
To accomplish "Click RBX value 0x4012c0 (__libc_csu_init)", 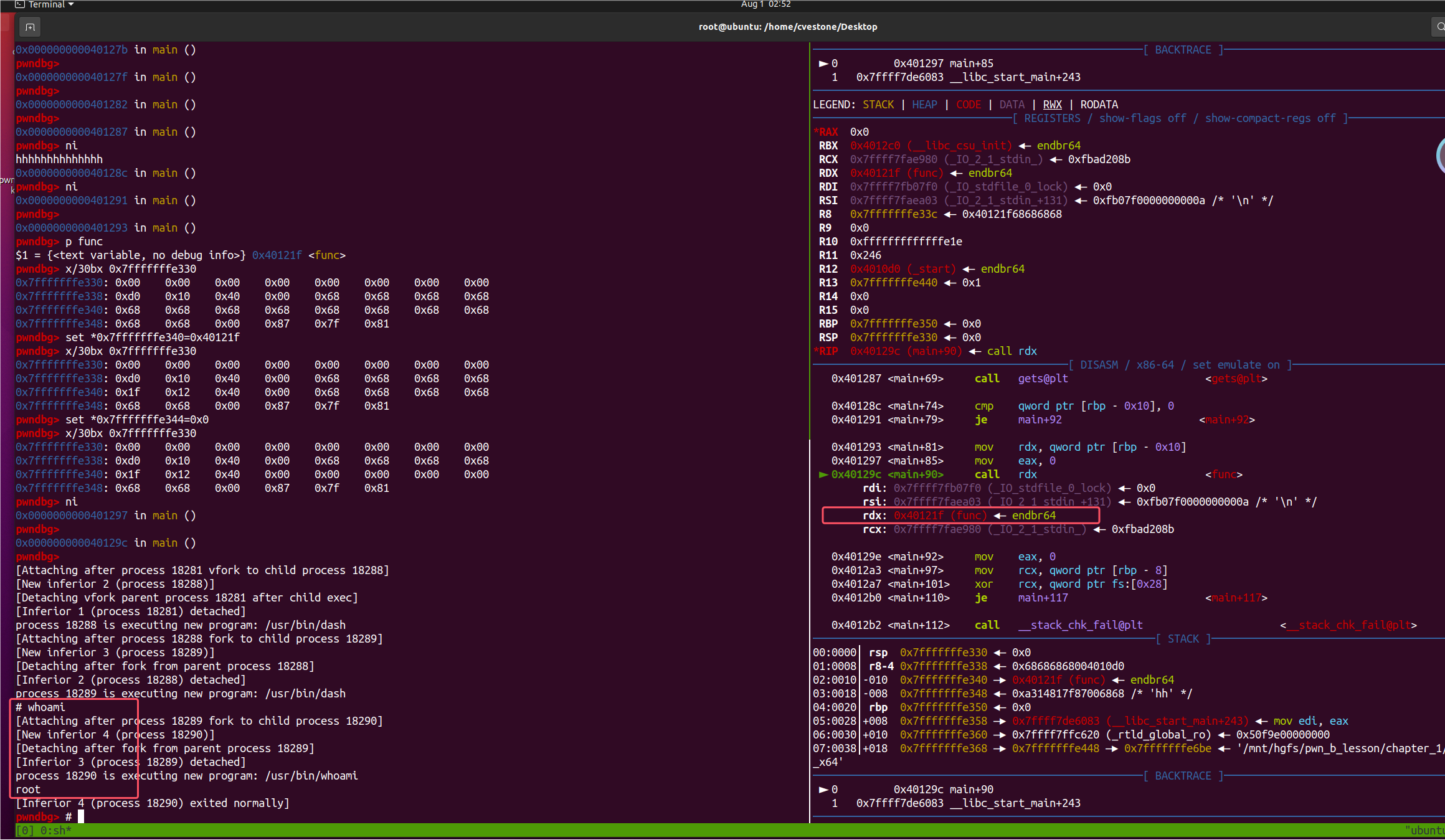I will pyautogui.click(x=931, y=146).
